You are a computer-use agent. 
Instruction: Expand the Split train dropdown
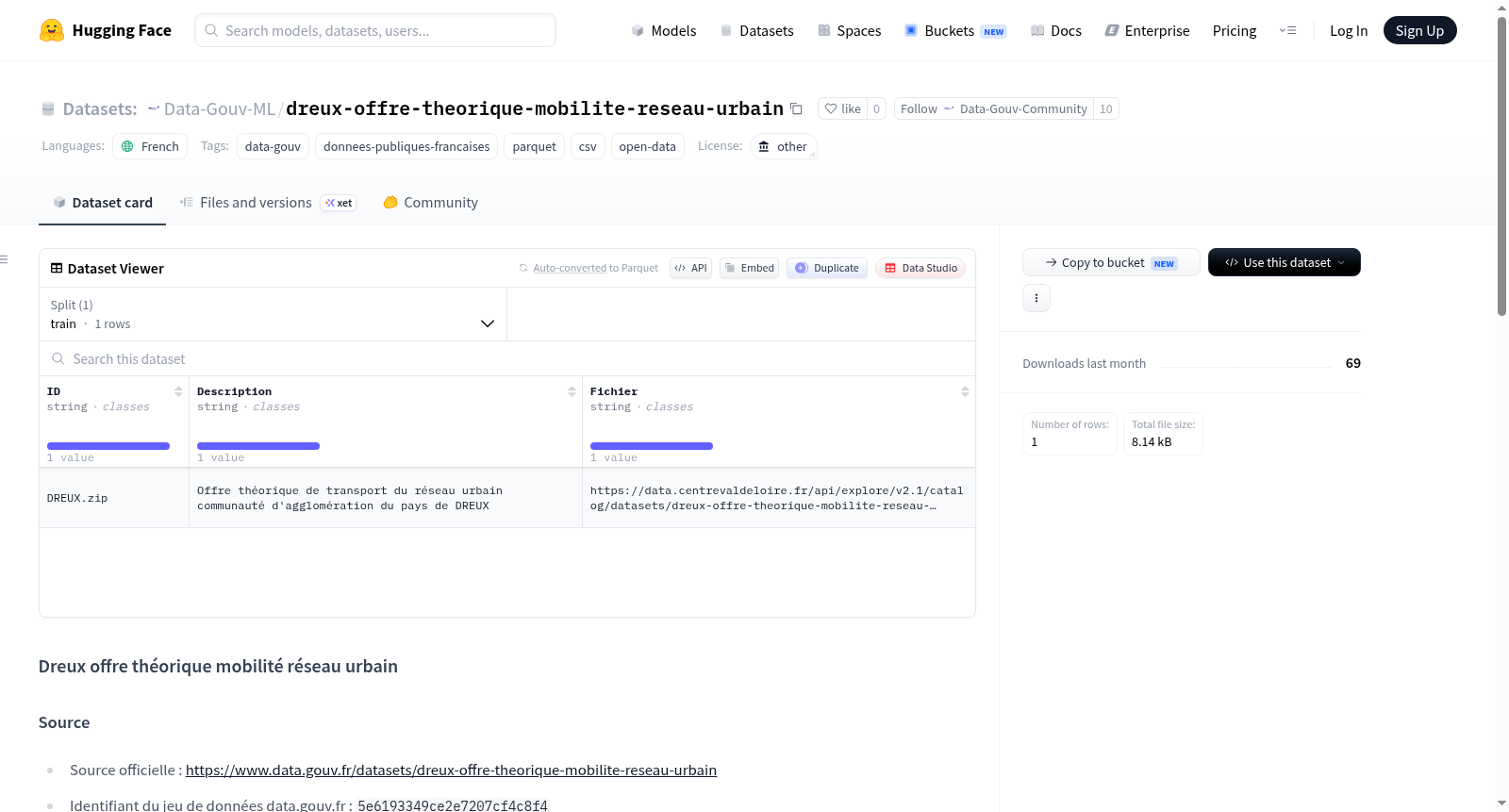pyautogui.click(x=274, y=314)
